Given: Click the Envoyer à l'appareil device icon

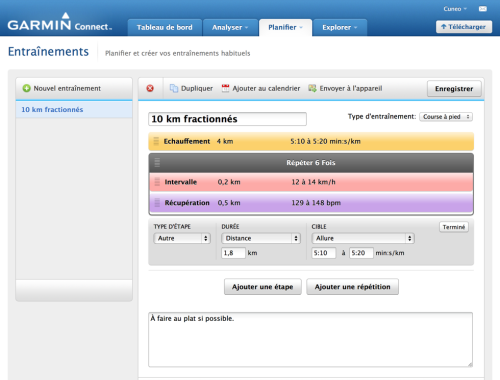Looking at the screenshot, I should click(312, 88).
